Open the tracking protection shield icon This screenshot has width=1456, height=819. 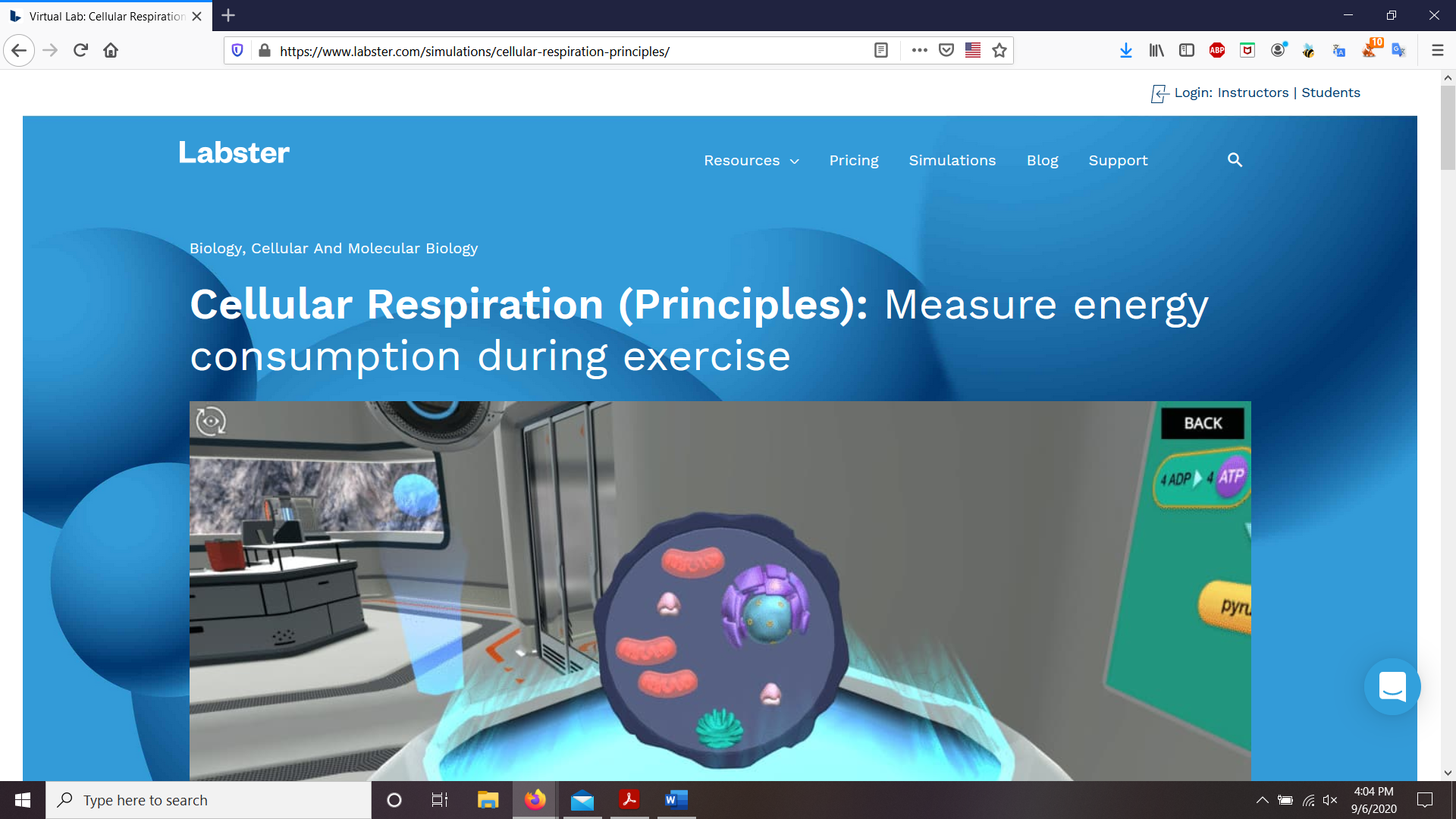[x=237, y=51]
